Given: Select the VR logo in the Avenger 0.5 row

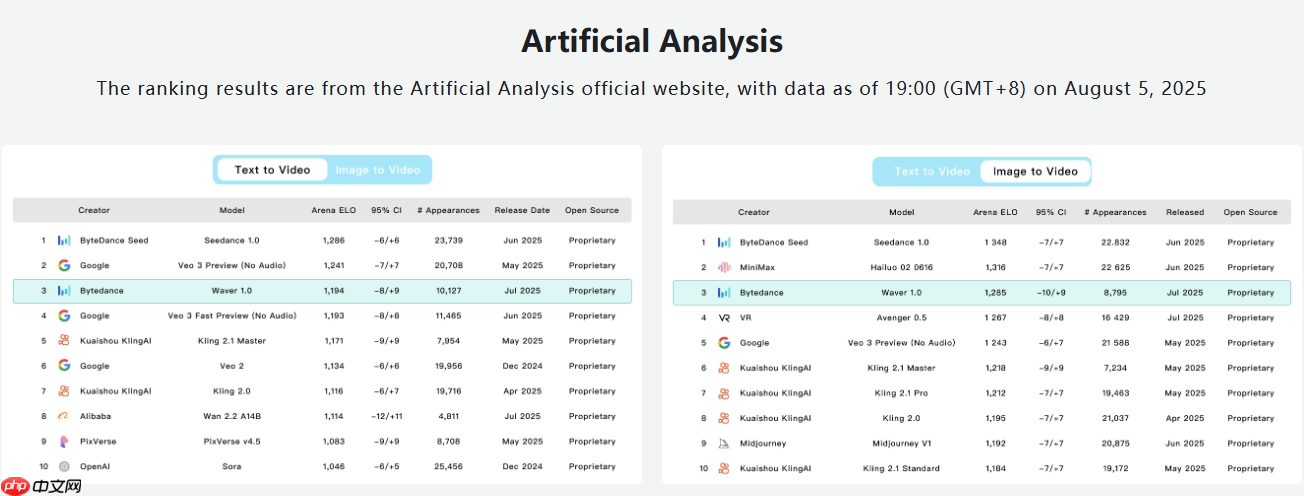Looking at the screenshot, I should point(724,317).
